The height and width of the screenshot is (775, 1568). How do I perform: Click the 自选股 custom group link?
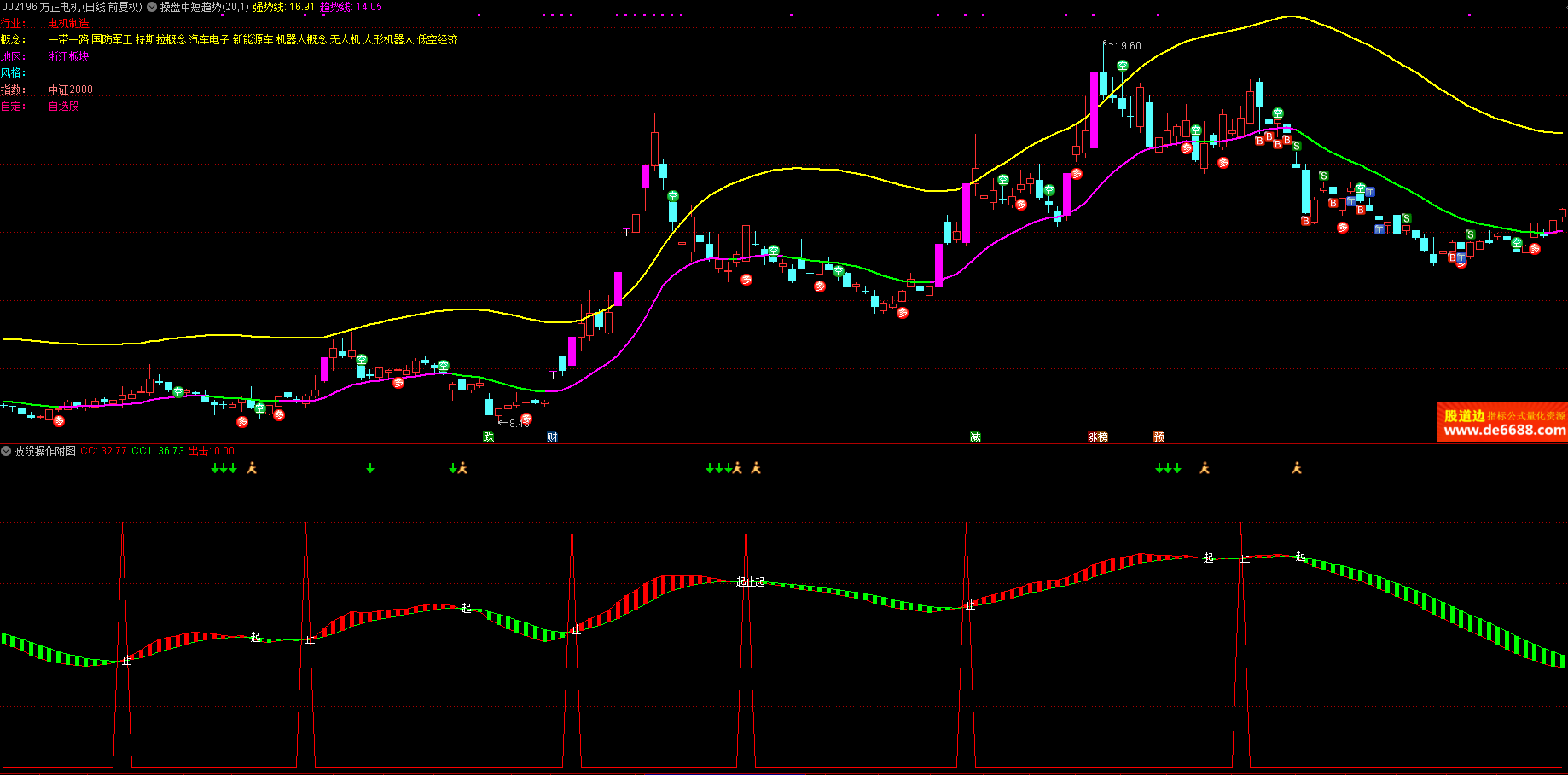tap(63, 107)
